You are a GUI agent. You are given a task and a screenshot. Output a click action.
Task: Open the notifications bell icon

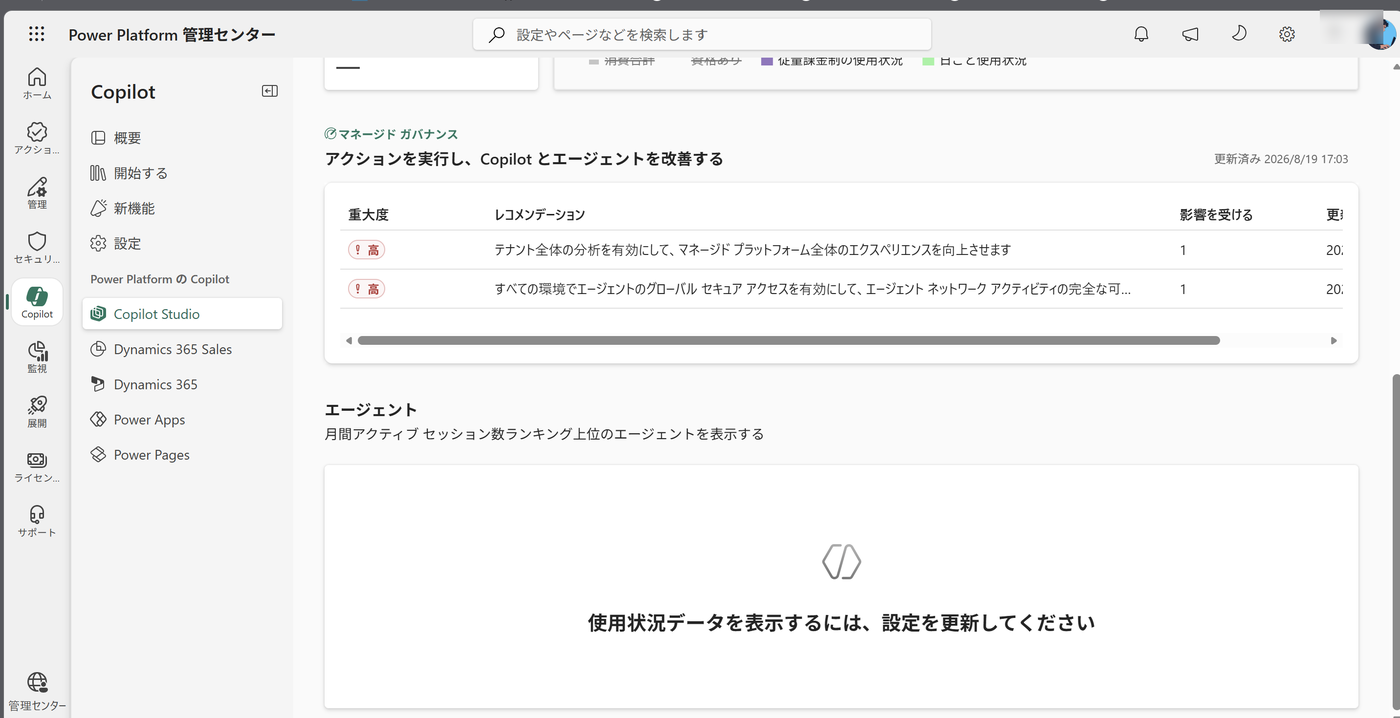coord(1141,34)
